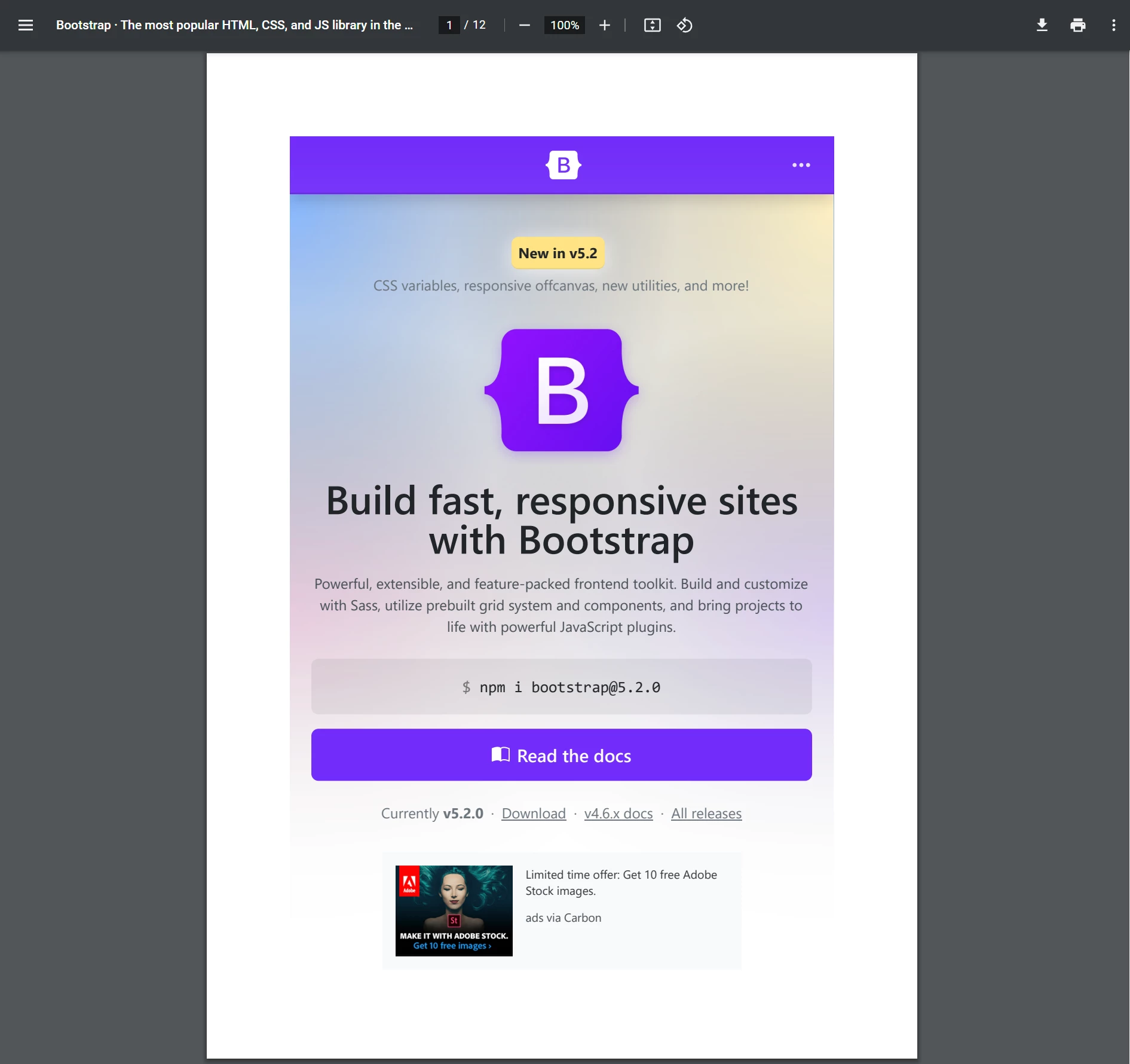Rotate the document counterclockwise
1130x1064 pixels.
pos(685,25)
